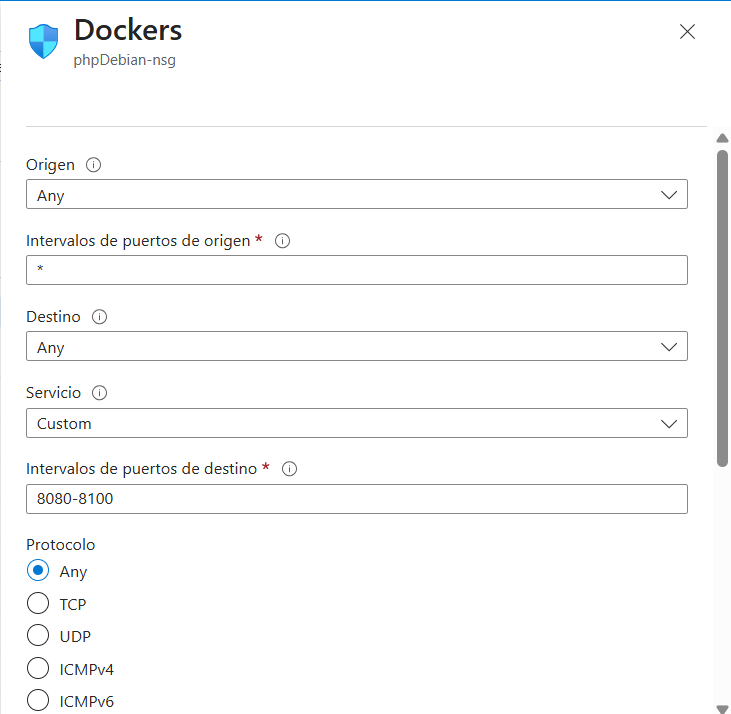Open the Origen dropdown
This screenshot has height=714, width=731.
(356, 195)
